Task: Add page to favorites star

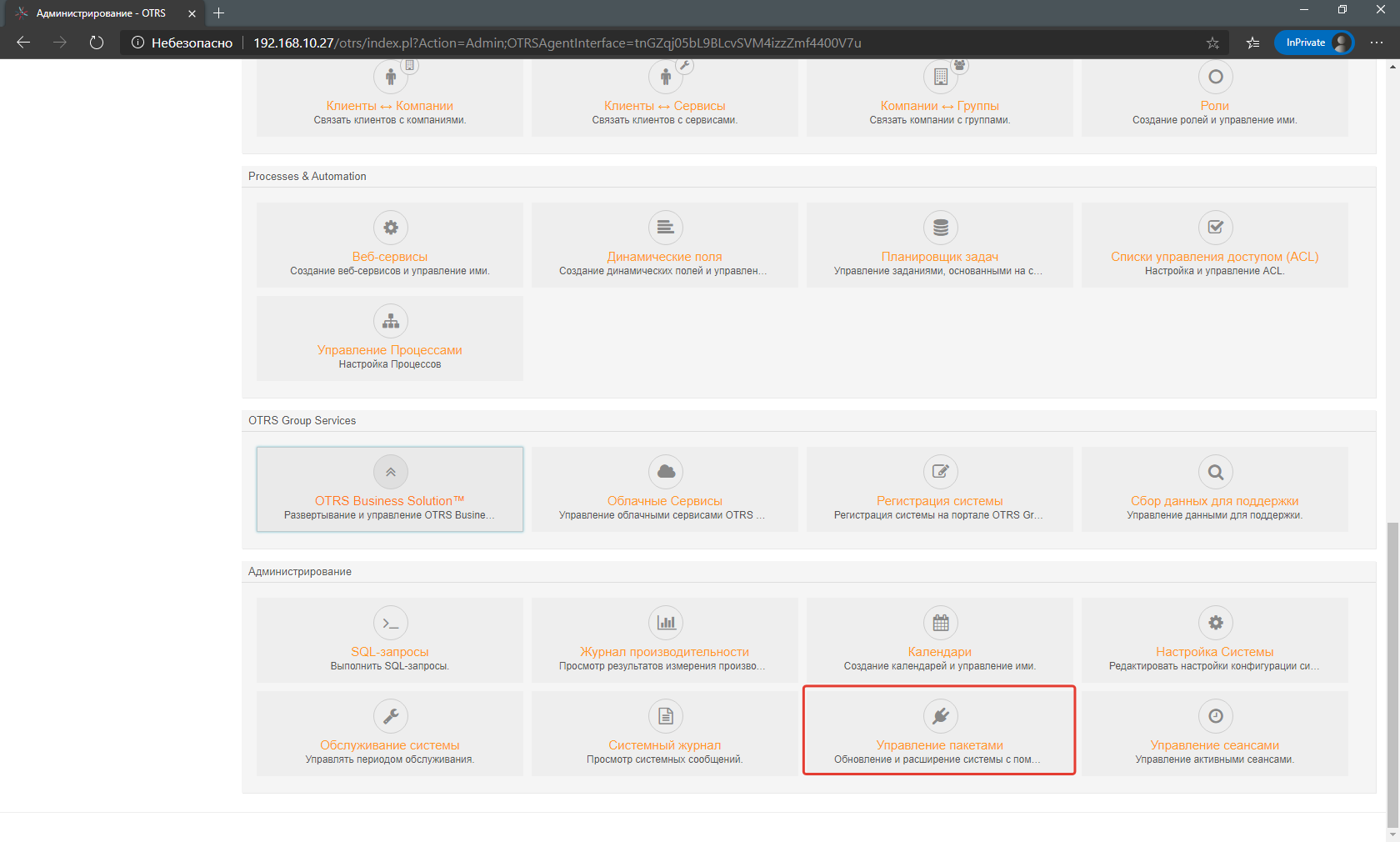Action: pyautogui.click(x=1212, y=43)
